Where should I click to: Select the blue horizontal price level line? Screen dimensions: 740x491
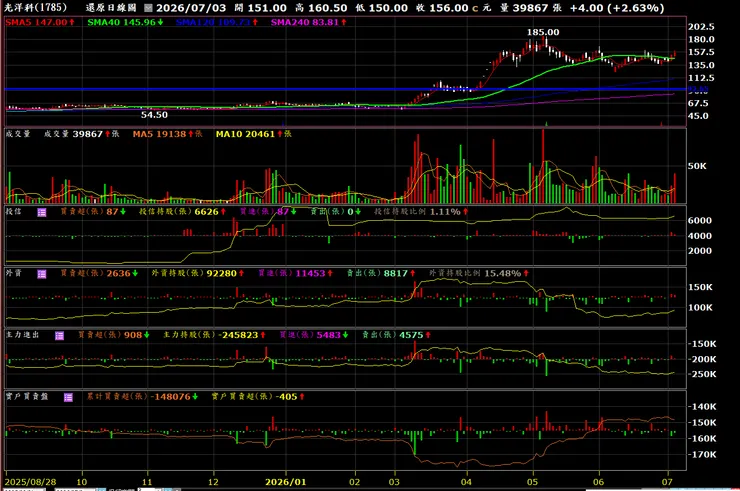(x=345, y=89)
